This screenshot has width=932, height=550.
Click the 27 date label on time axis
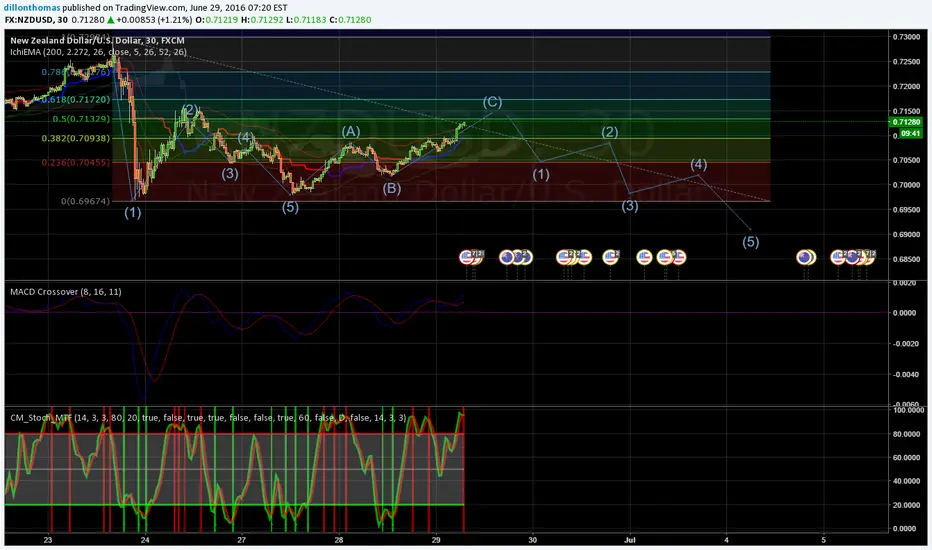coord(241,540)
